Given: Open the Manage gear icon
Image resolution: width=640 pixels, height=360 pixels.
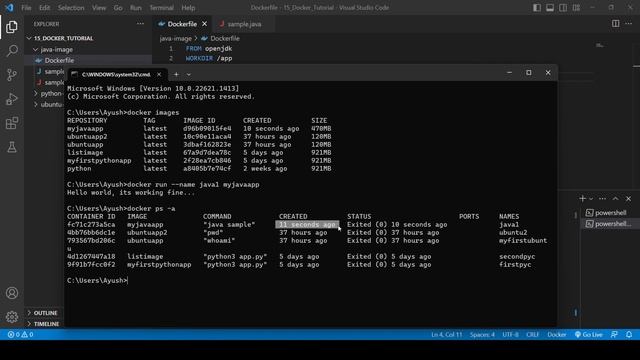Looking at the screenshot, I should [12, 317].
